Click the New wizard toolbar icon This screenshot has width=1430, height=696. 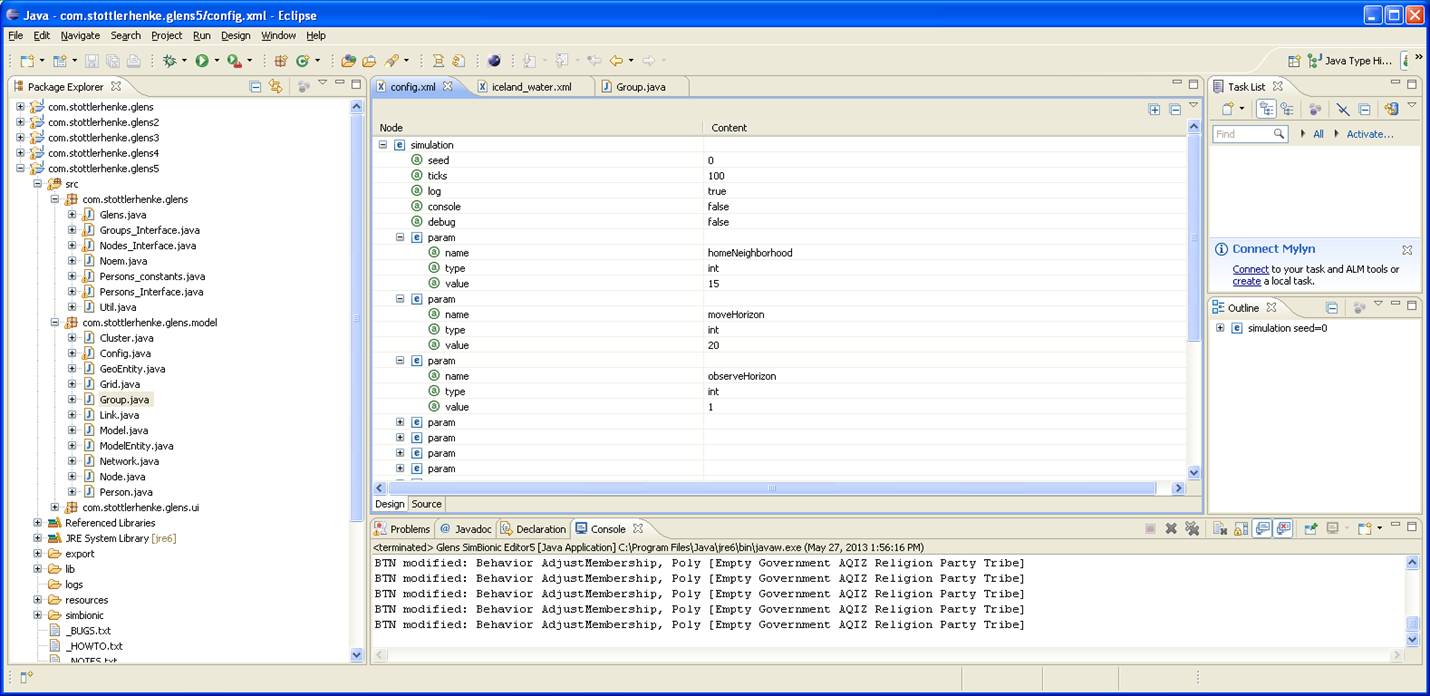tap(27, 61)
